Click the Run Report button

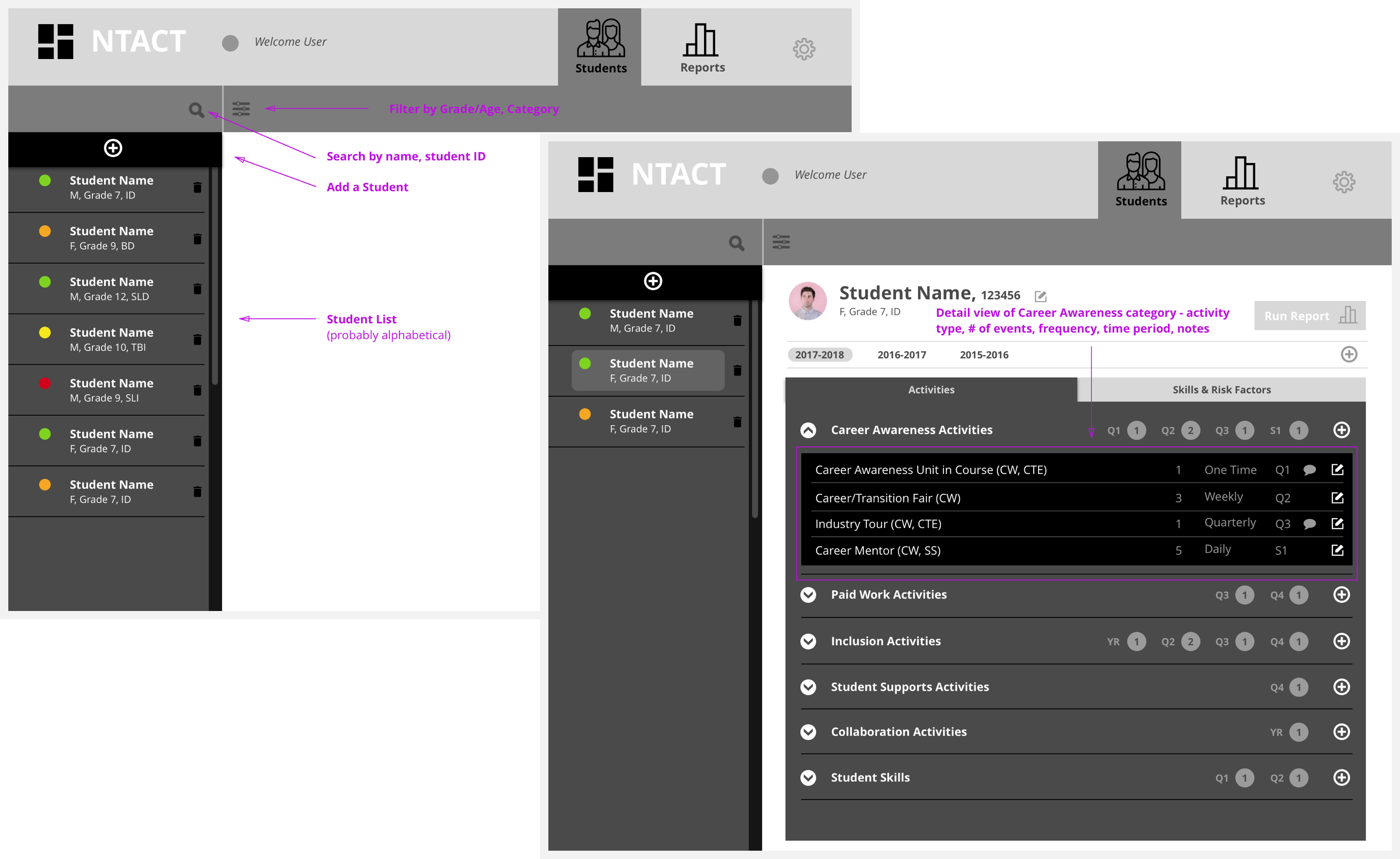point(1310,315)
